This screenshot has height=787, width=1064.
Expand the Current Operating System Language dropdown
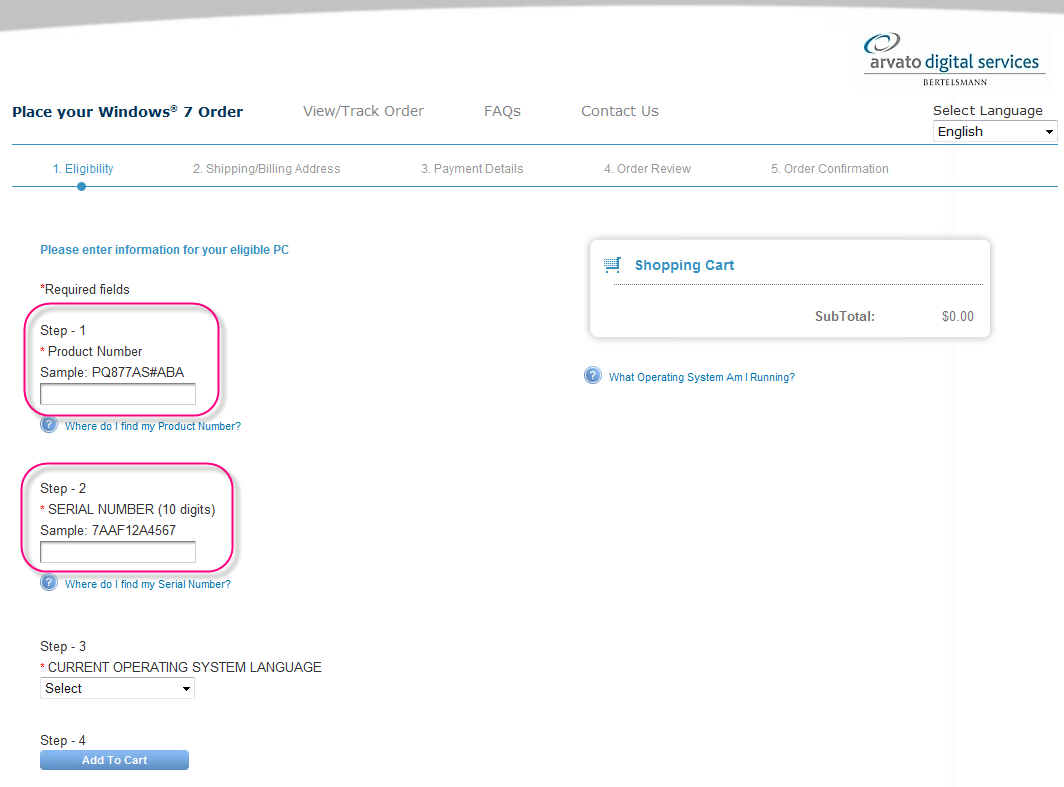pyautogui.click(x=117, y=688)
